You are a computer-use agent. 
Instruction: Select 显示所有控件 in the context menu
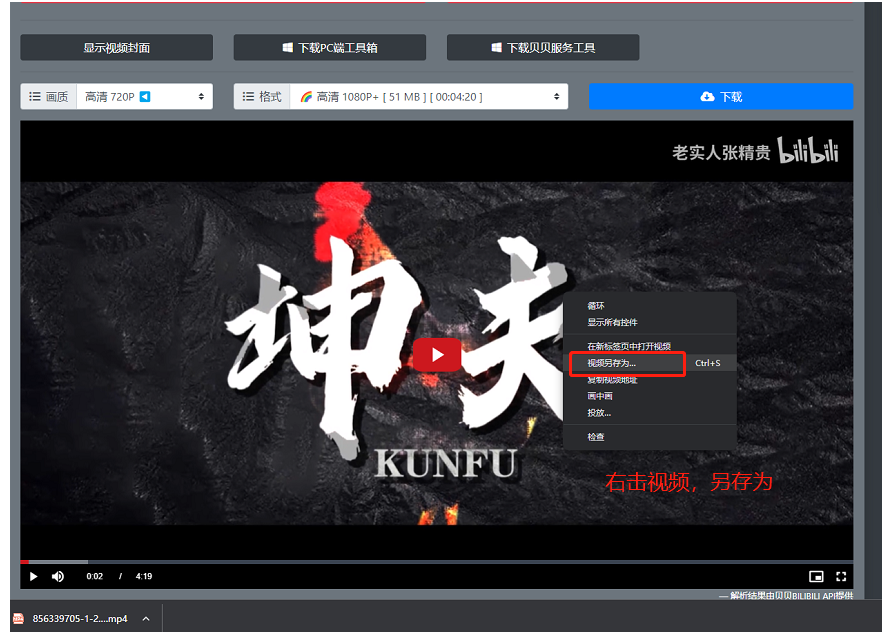(x=612, y=322)
